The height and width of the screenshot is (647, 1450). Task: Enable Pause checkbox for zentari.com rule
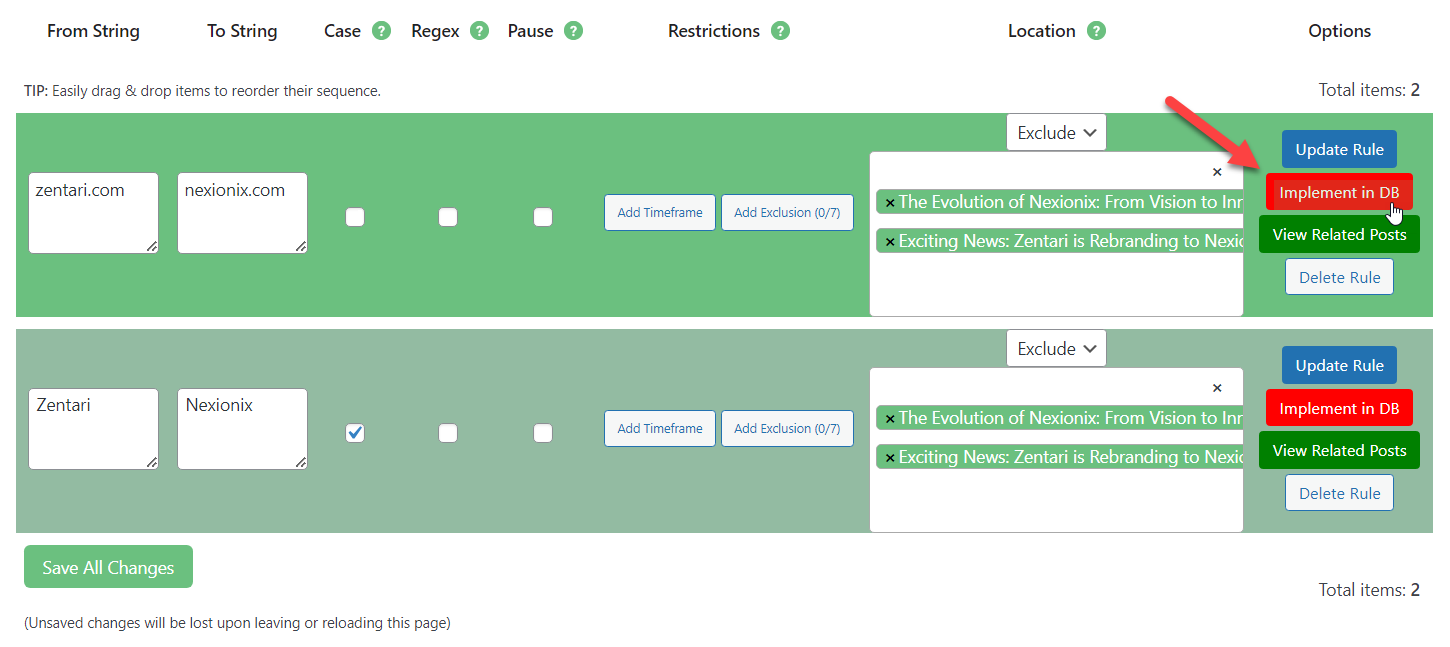click(x=543, y=217)
